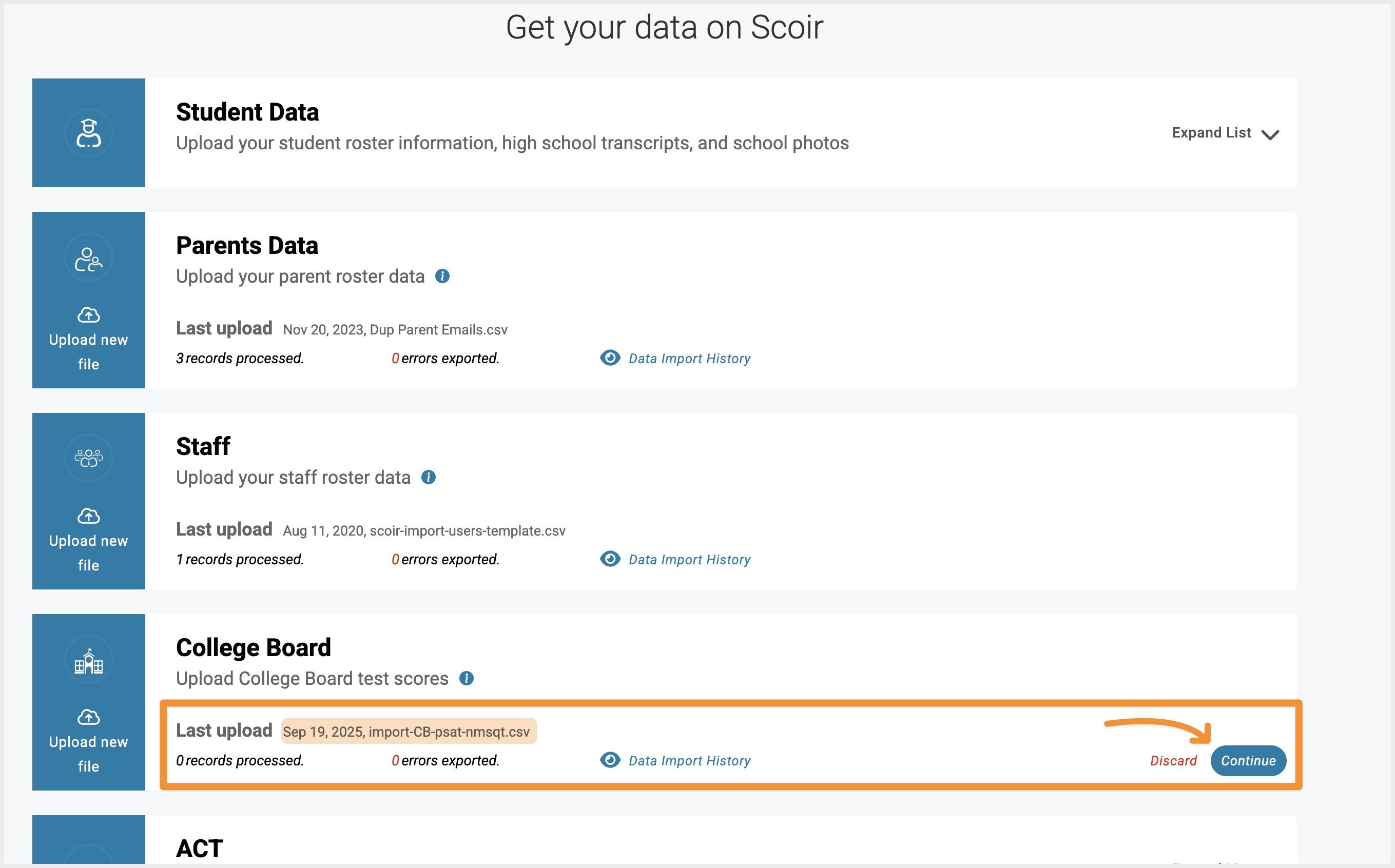Click eye icon beside College Board import history

[610, 759]
